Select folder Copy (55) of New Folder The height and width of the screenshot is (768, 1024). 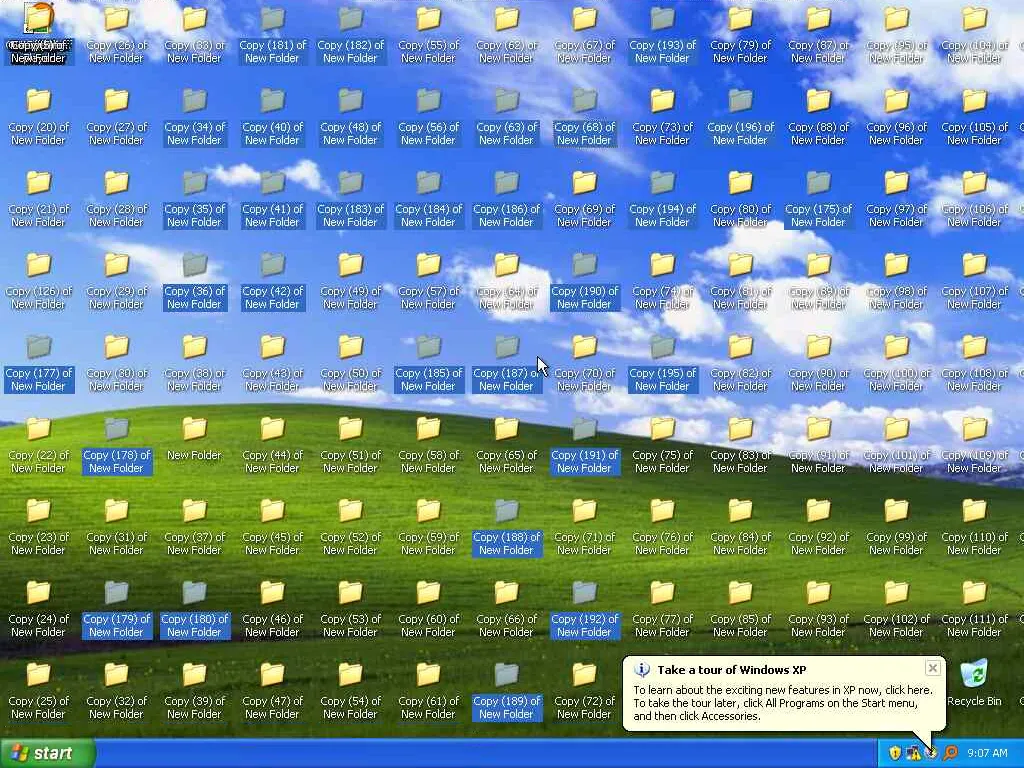(x=428, y=35)
